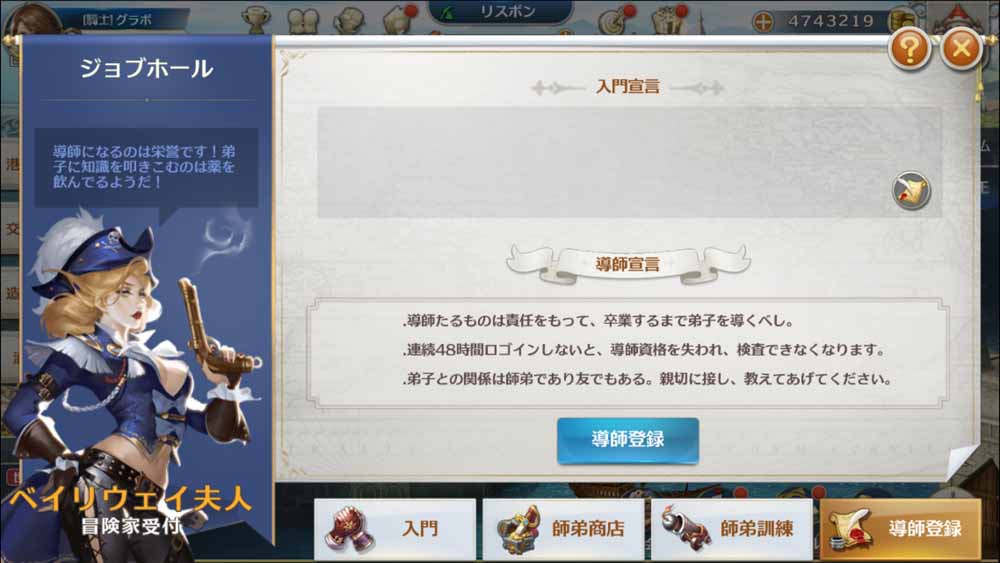Click the player avatar portrait

coord(33,18)
